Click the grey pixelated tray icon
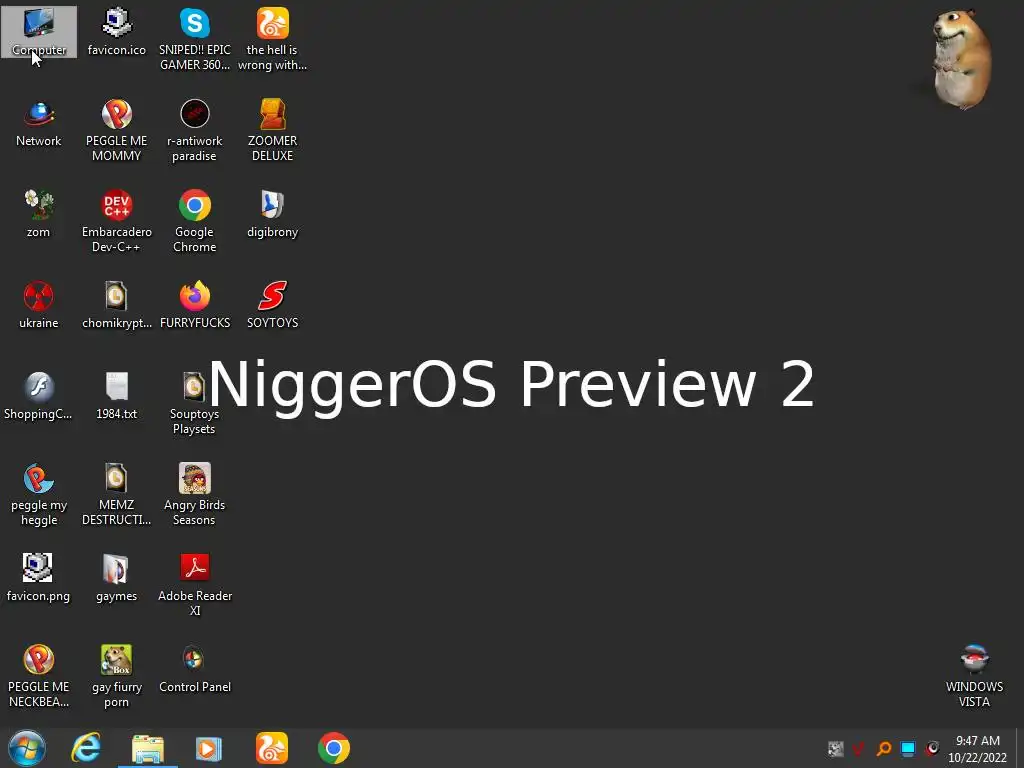 835,748
